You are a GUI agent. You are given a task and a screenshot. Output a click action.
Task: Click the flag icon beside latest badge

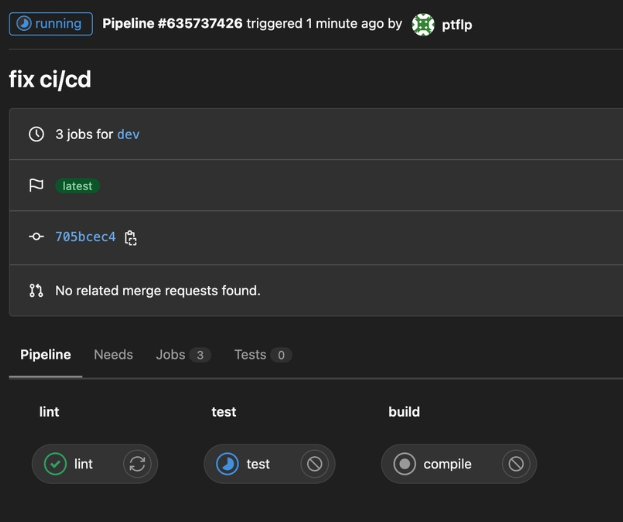pos(36,186)
